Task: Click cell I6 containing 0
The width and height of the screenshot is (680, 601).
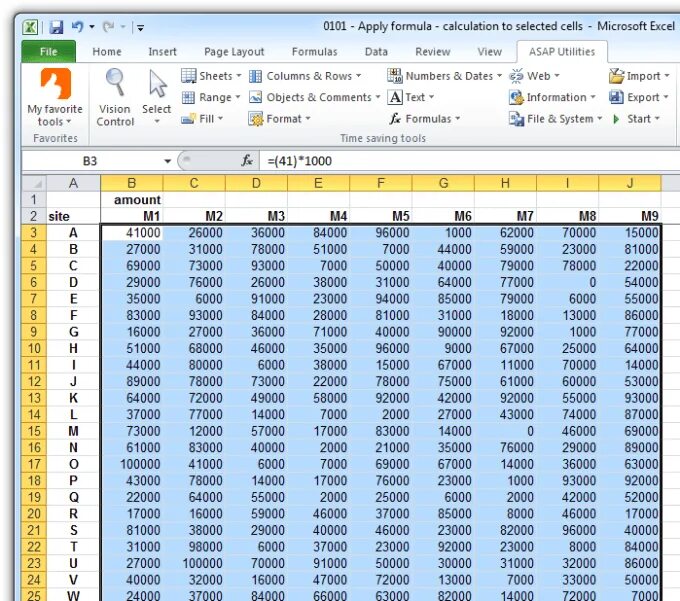Action: pos(567,282)
